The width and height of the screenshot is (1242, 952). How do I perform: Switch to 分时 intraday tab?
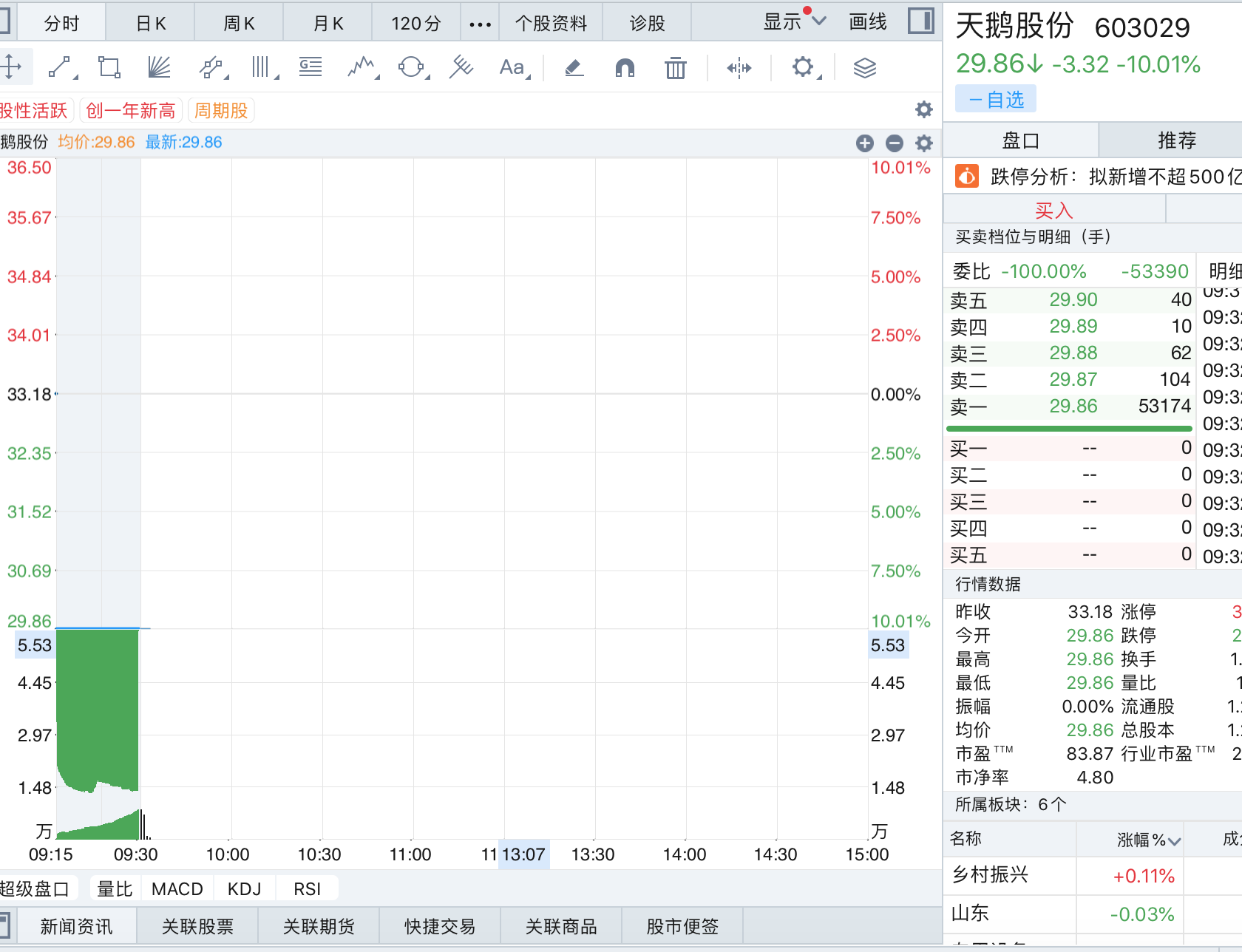click(61, 22)
